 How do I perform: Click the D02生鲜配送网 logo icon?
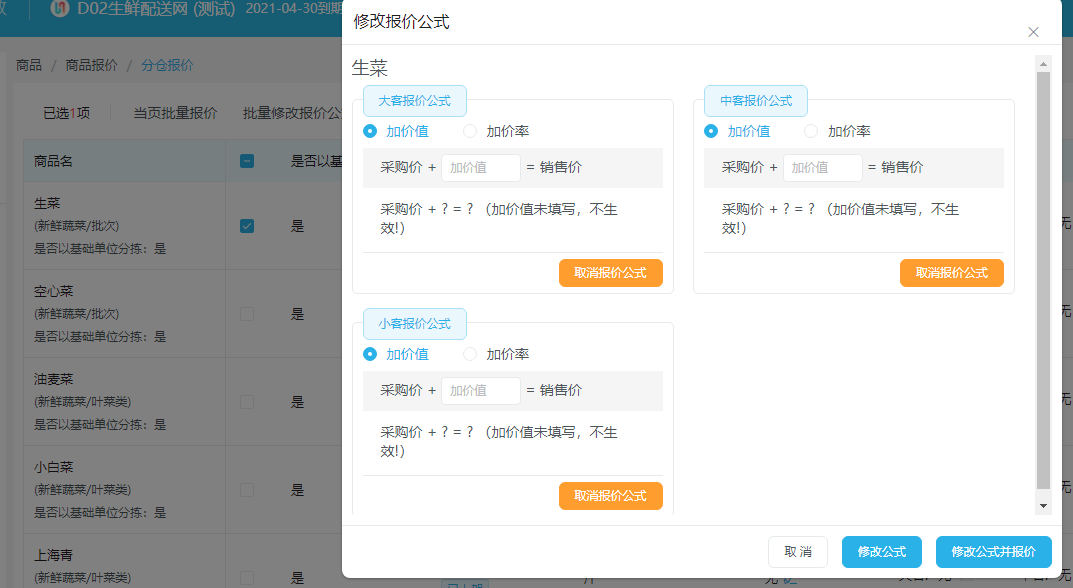[x=60, y=9]
